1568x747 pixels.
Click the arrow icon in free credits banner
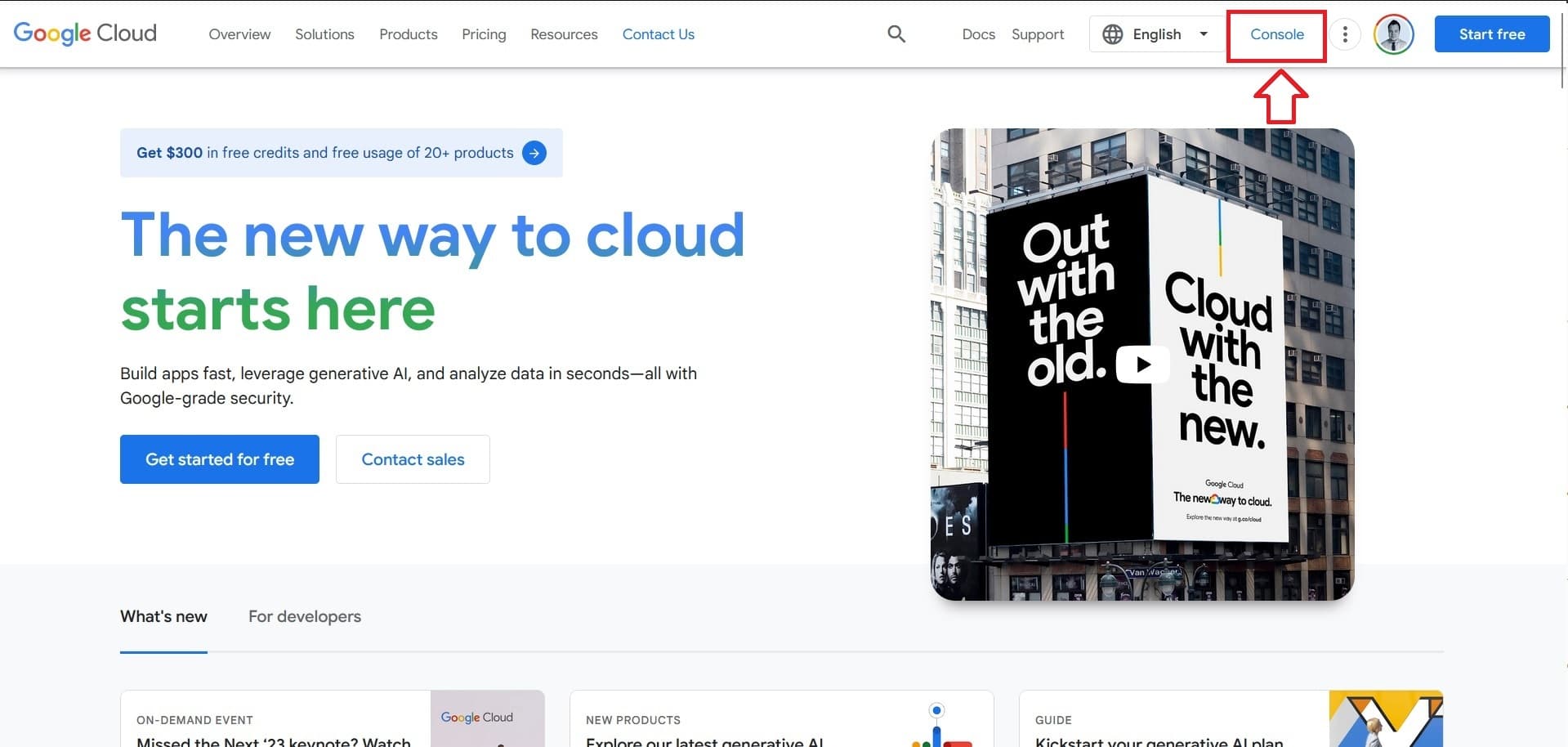point(534,153)
